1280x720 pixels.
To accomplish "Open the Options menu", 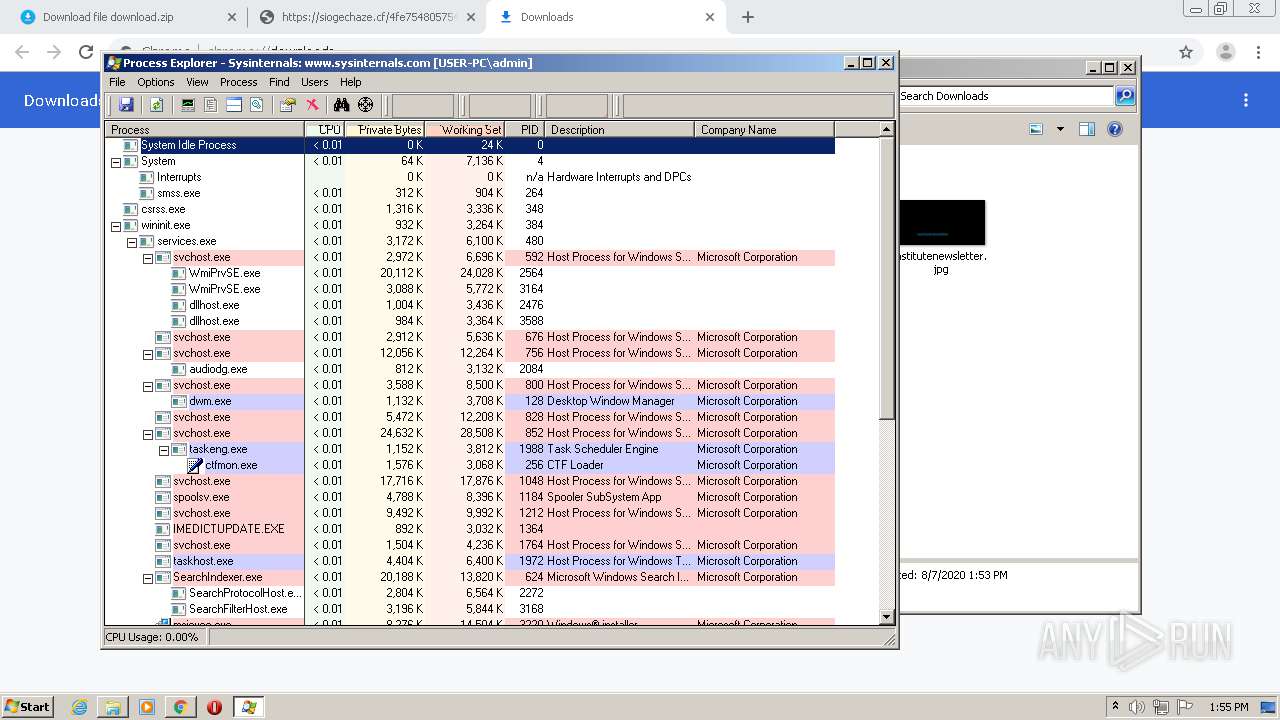I will [156, 82].
